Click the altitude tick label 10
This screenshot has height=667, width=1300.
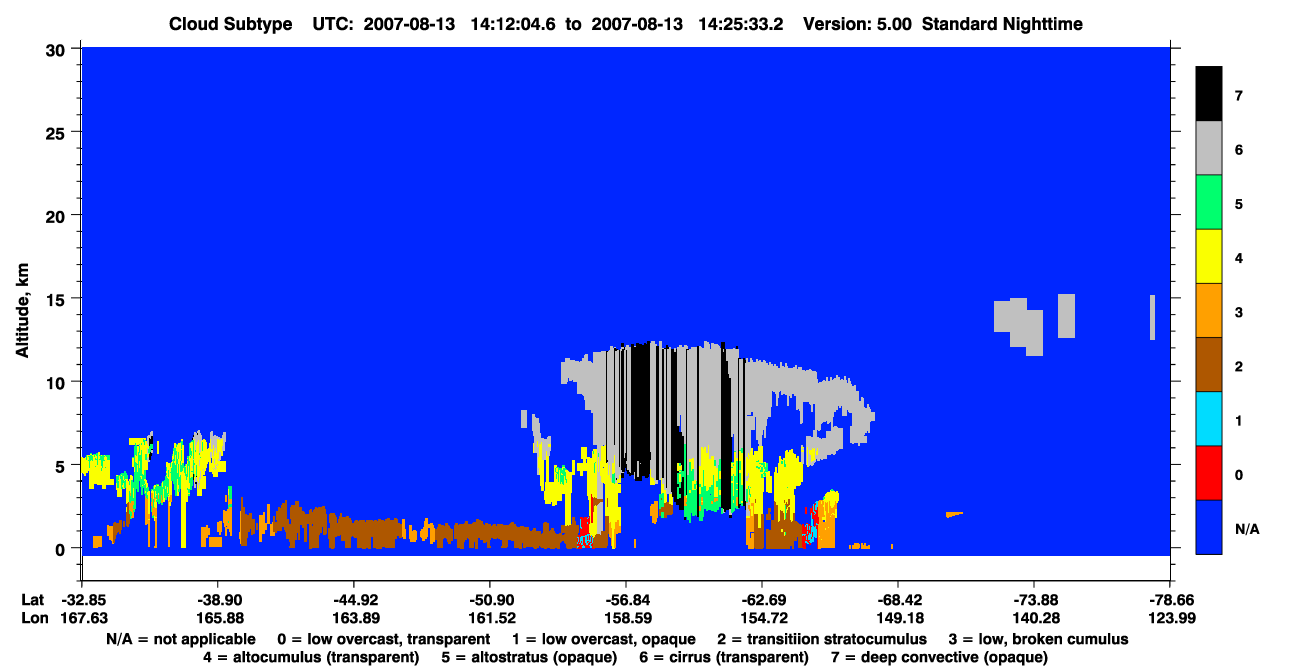(x=58, y=382)
